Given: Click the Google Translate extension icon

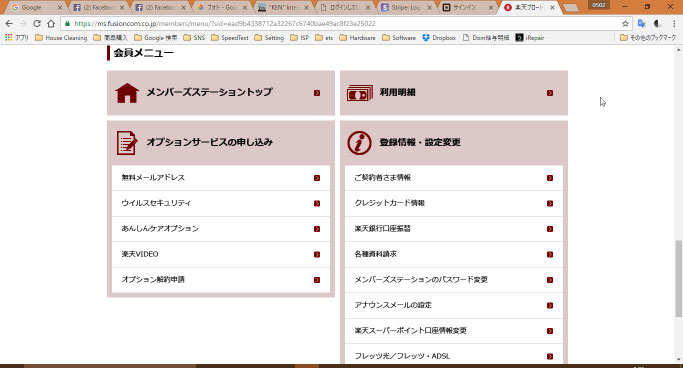Looking at the screenshot, I should coord(641,24).
